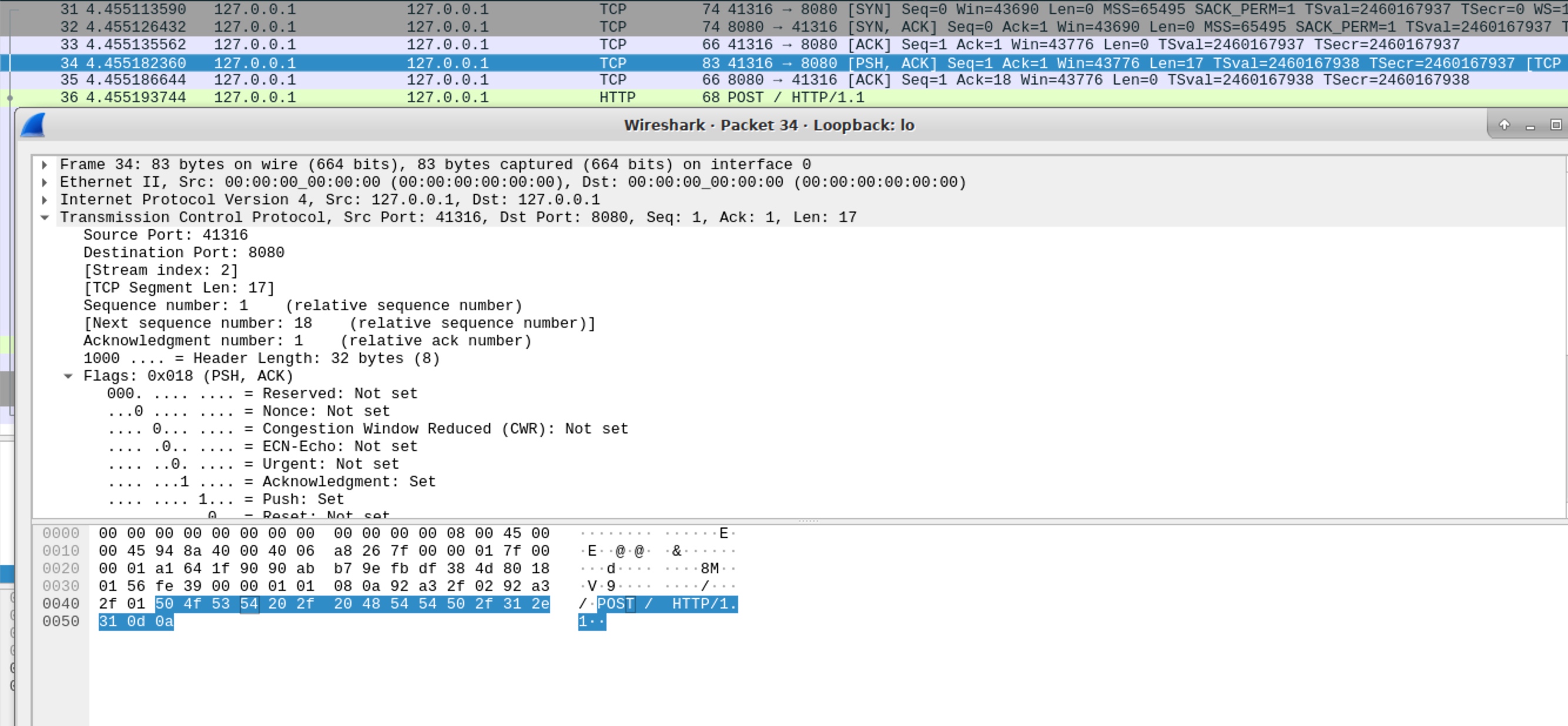Click ASCII text HTTP/1. in hex dump
The width and height of the screenshot is (1568, 726).
click(x=704, y=605)
